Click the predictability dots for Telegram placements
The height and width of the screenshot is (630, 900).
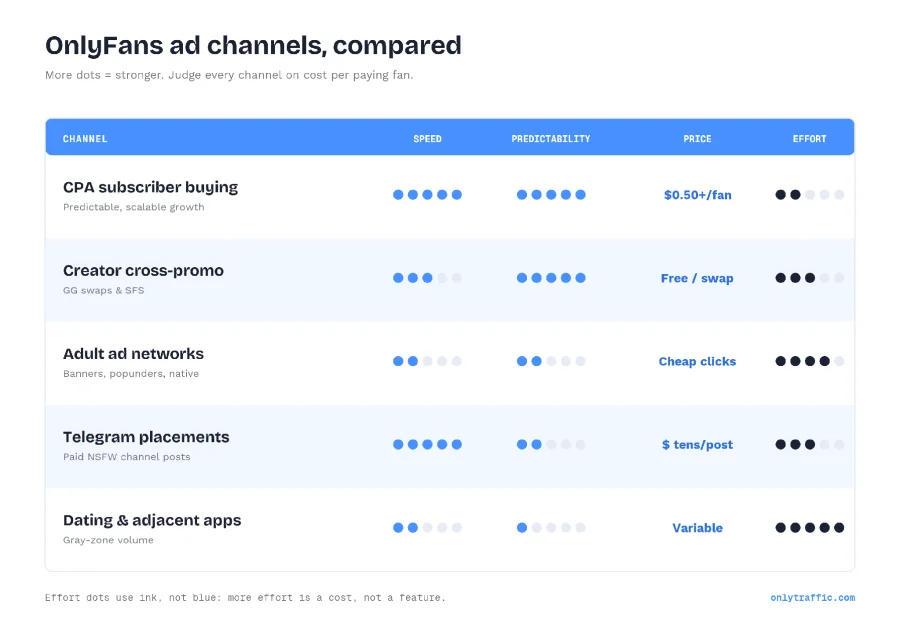coord(551,444)
